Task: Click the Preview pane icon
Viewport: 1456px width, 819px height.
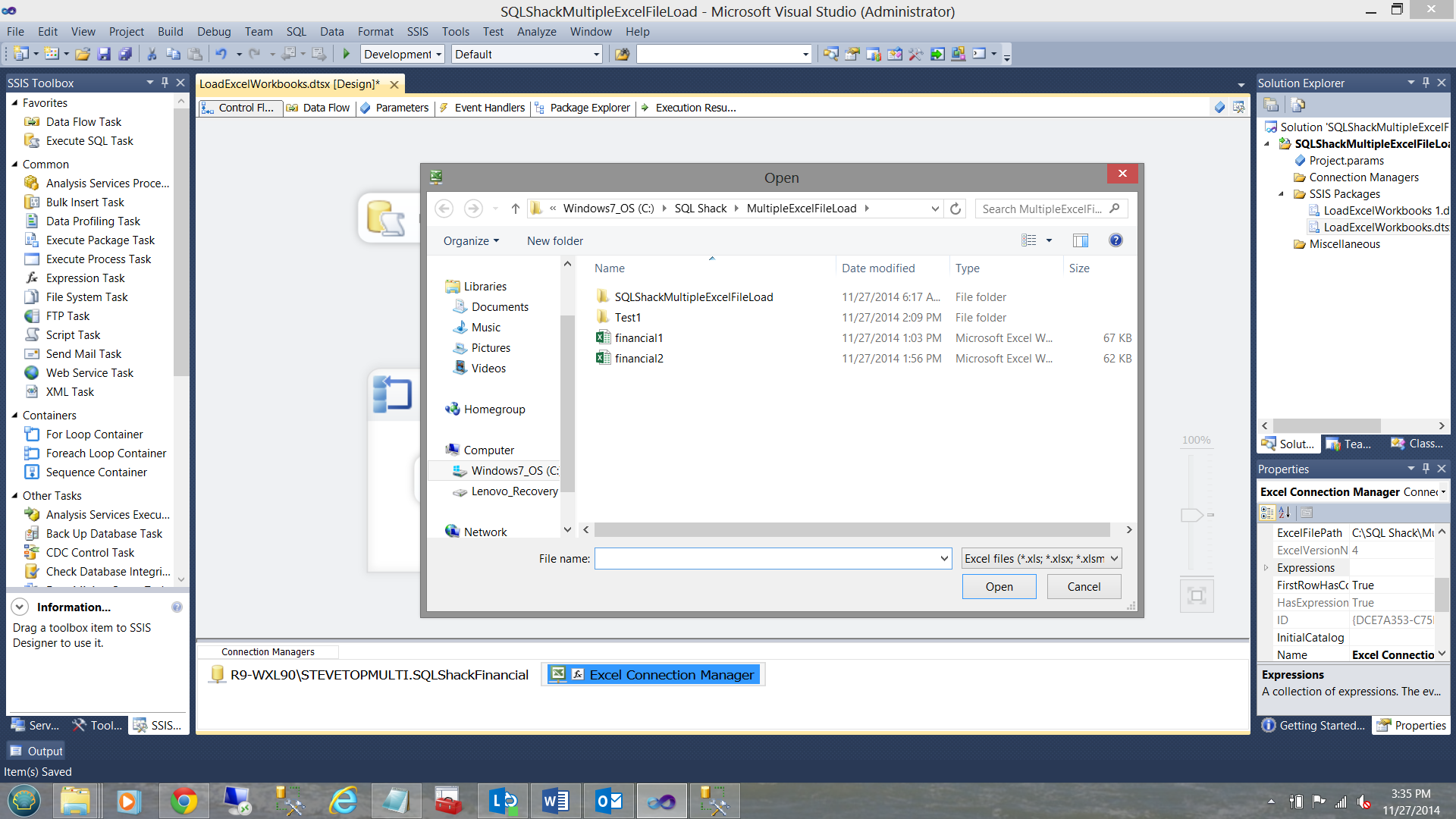Action: click(x=1080, y=240)
